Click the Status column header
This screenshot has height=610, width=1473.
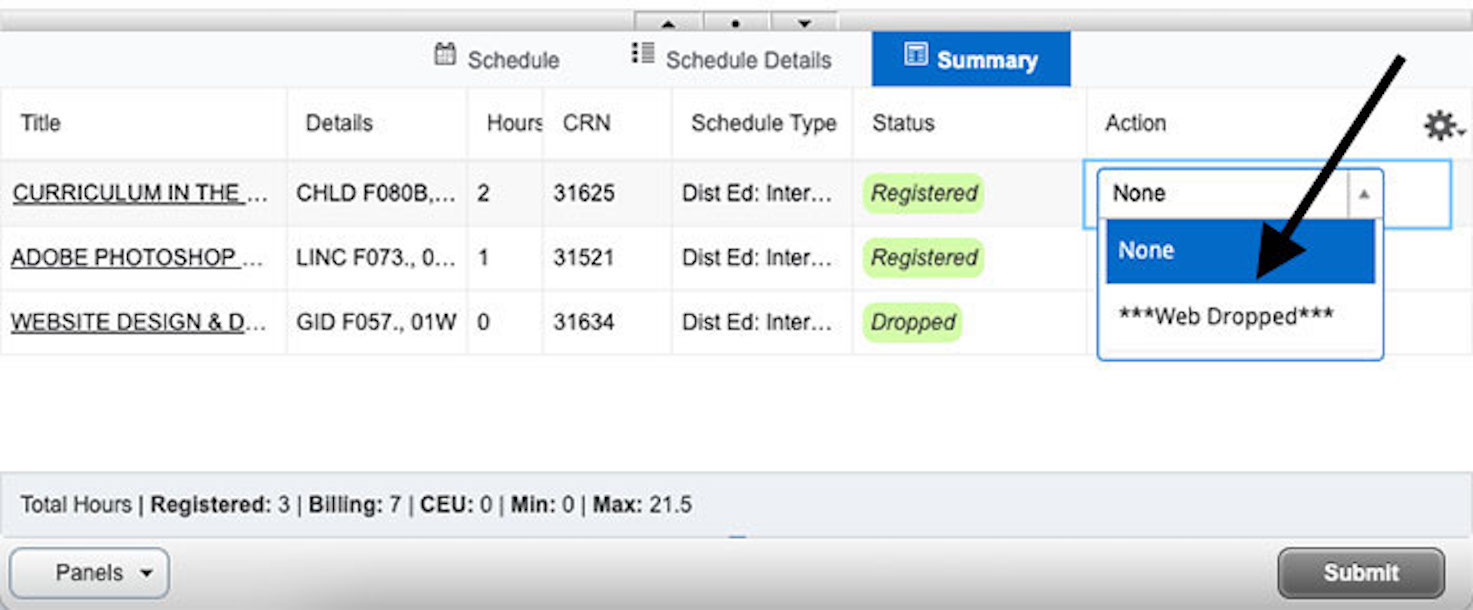[903, 123]
